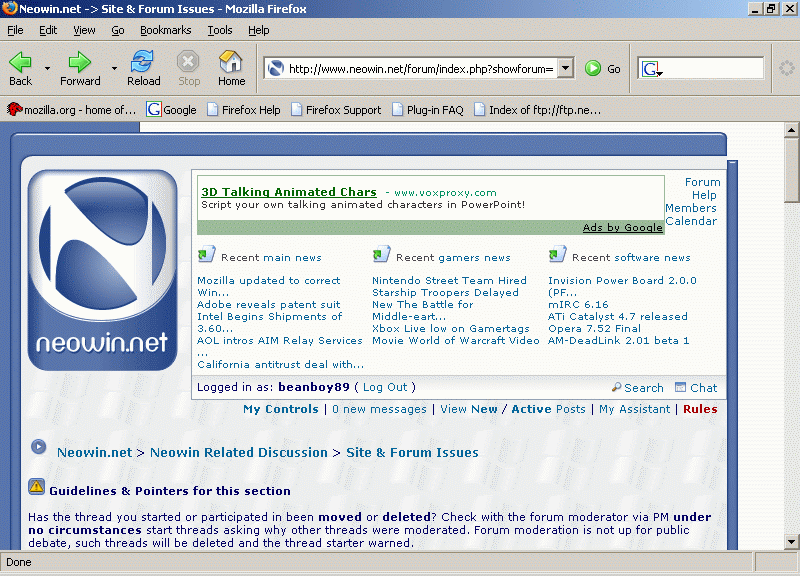Open the File menu
This screenshot has width=800, height=576.
15,30
